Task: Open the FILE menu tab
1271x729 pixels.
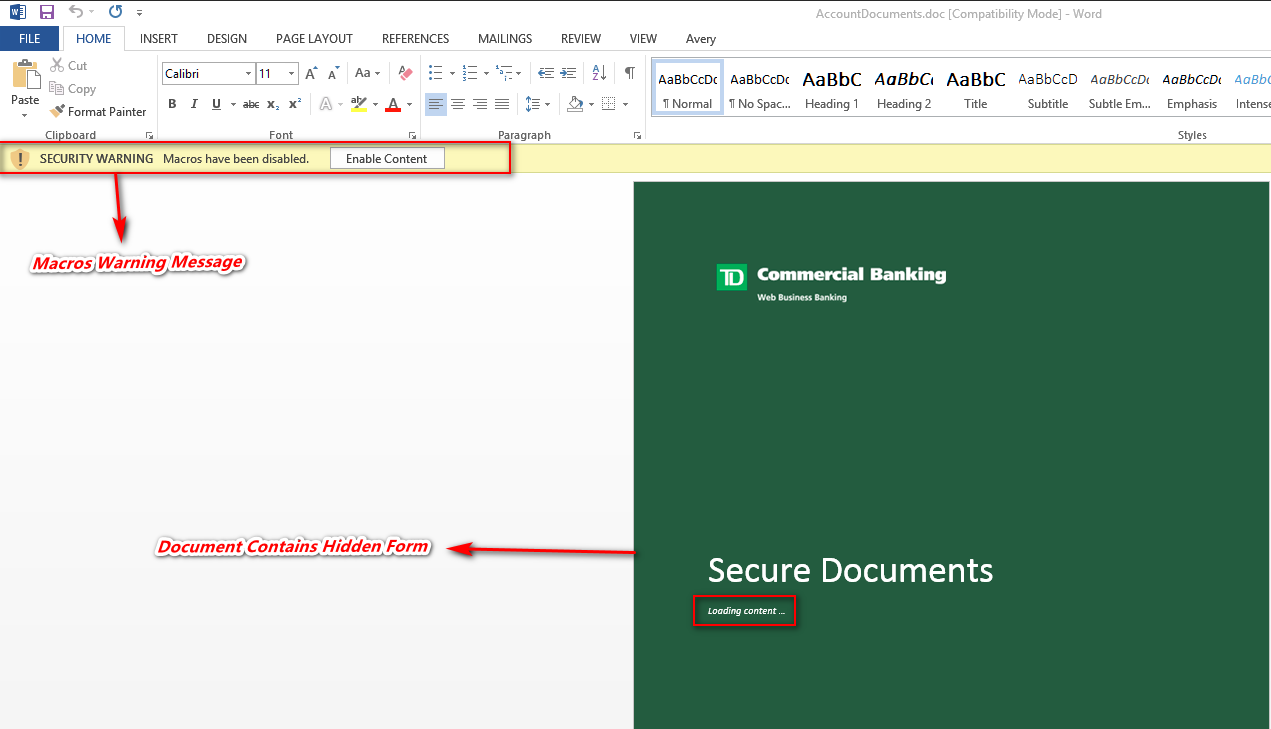Action: 30,39
